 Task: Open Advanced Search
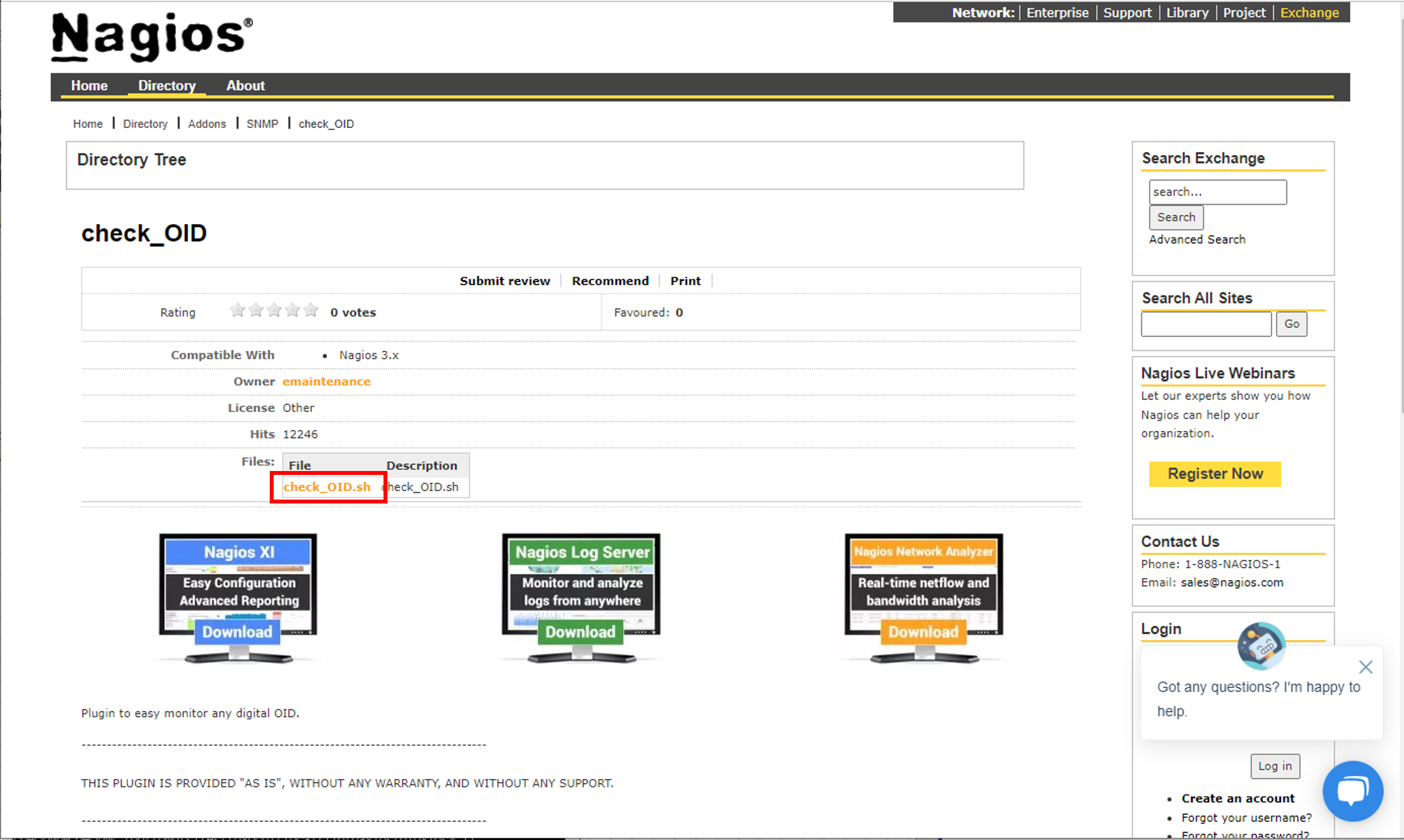[x=1197, y=239]
